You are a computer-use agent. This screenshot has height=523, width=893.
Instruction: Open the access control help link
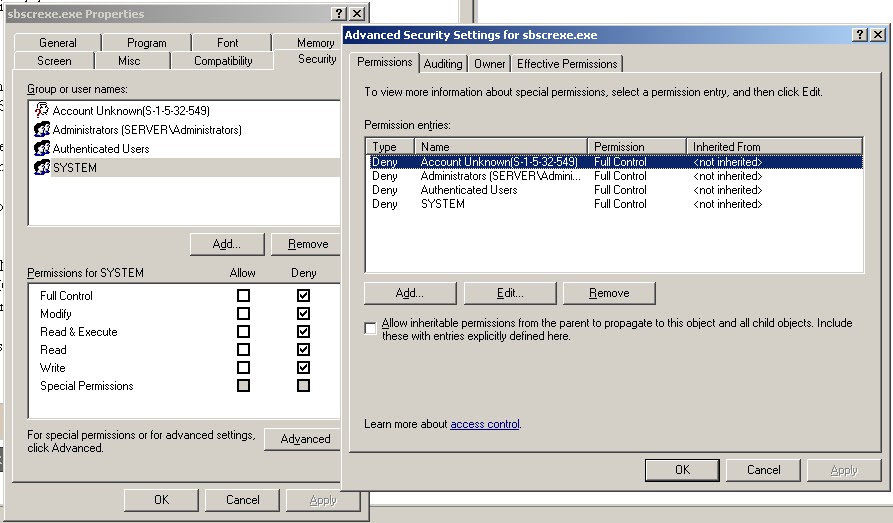coord(485,424)
